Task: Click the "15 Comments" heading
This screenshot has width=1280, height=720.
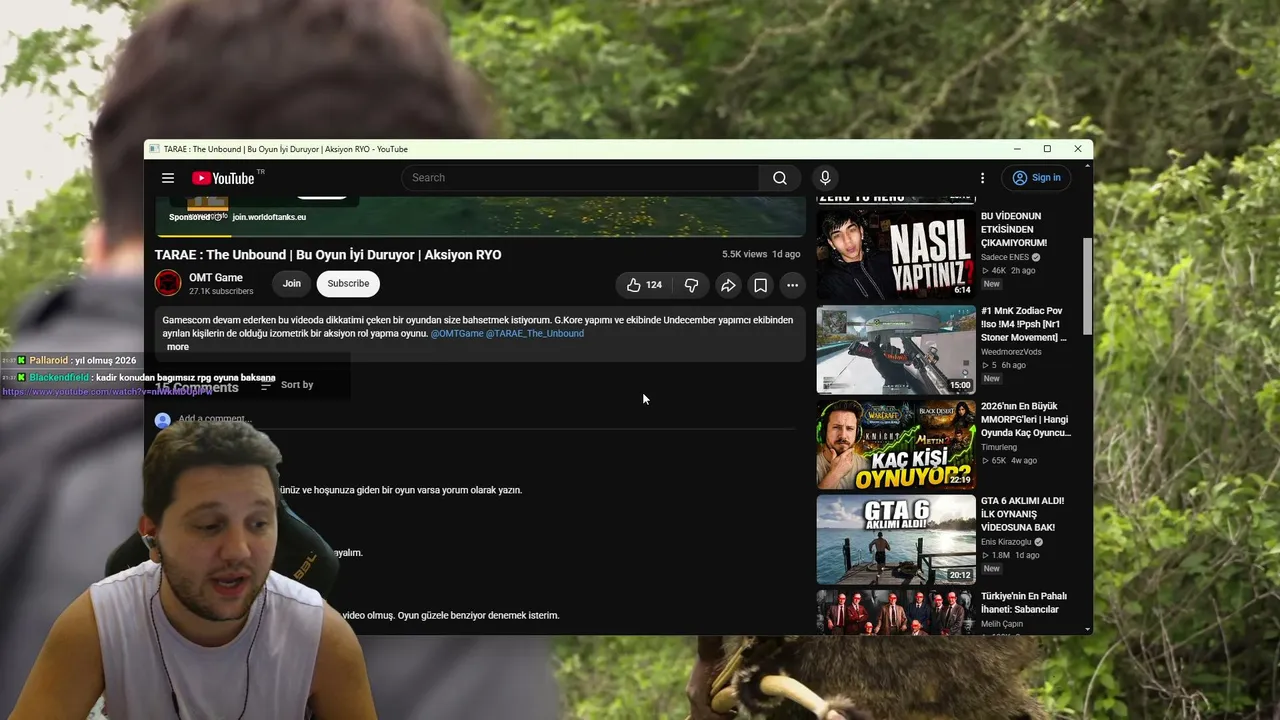Action: point(197,388)
